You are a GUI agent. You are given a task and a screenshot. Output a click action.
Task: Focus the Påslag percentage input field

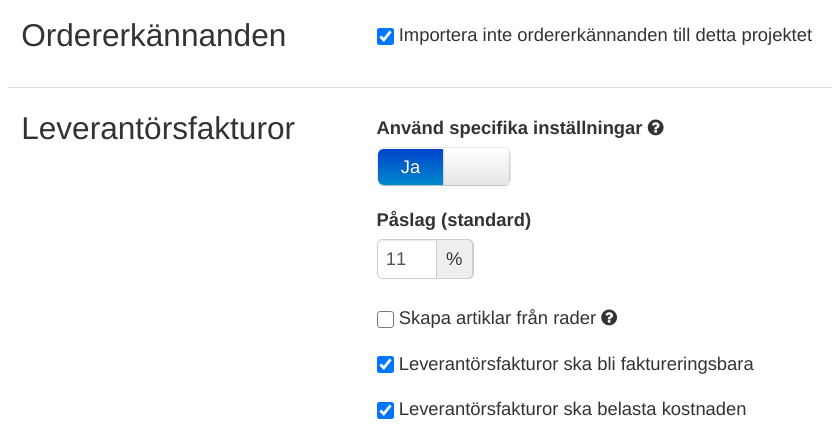coord(406,259)
